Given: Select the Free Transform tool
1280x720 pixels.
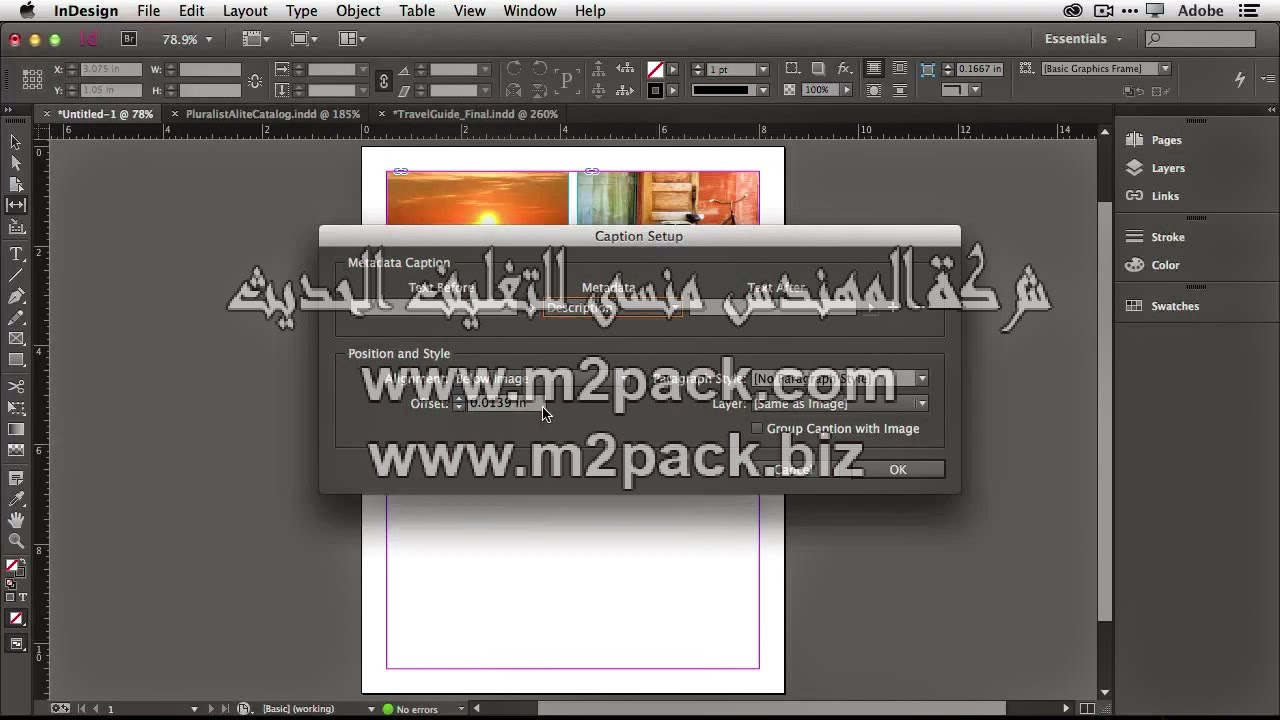Looking at the screenshot, I should coord(16,408).
